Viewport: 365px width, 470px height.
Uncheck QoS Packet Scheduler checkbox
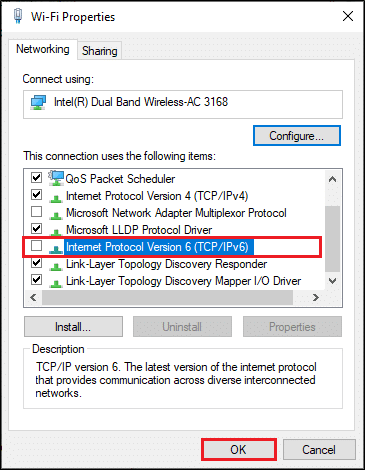pyautogui.click(x=36, y=178)
